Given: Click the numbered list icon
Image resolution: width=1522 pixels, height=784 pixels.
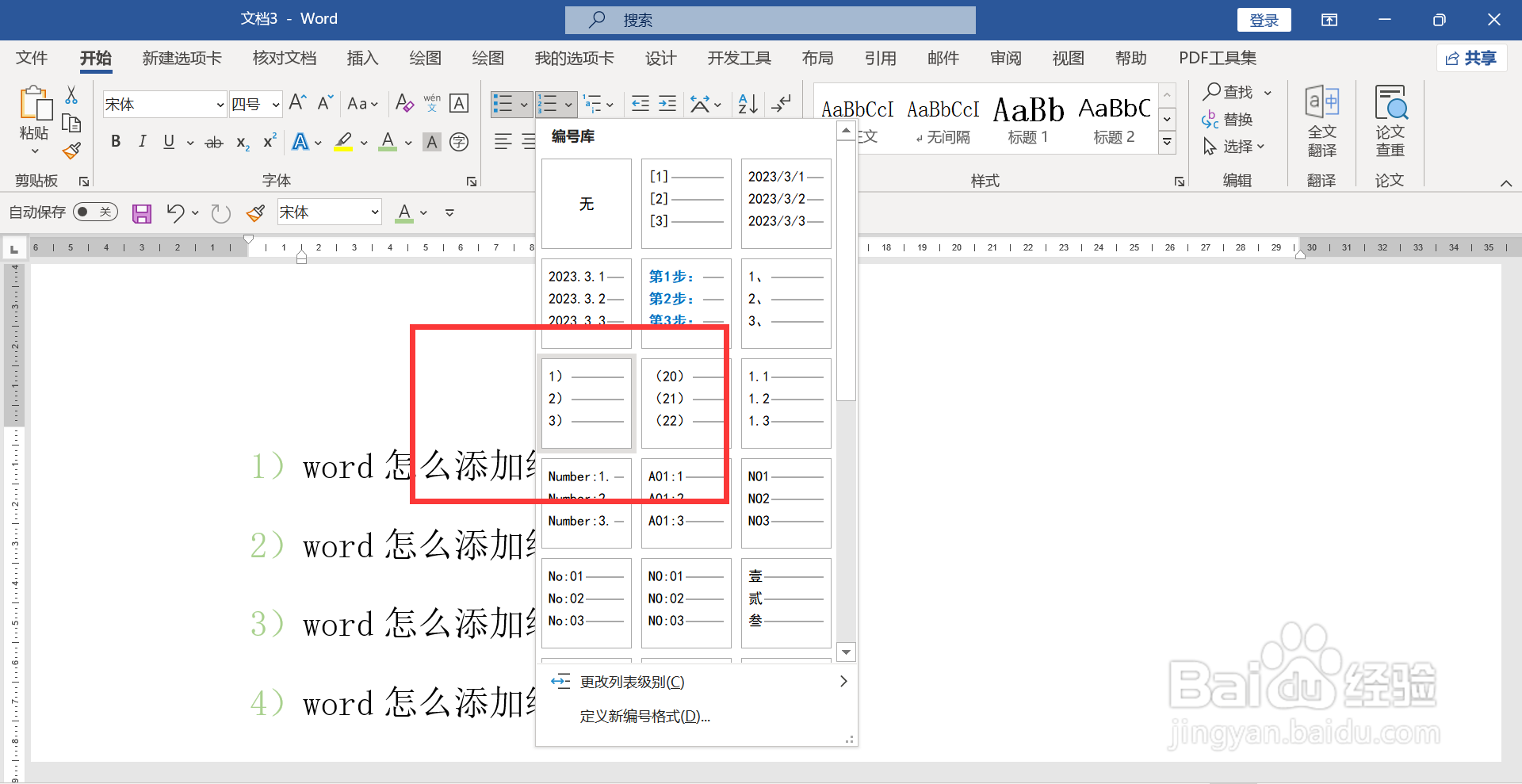Looking at the screenshot, I should tap(548, 104).
